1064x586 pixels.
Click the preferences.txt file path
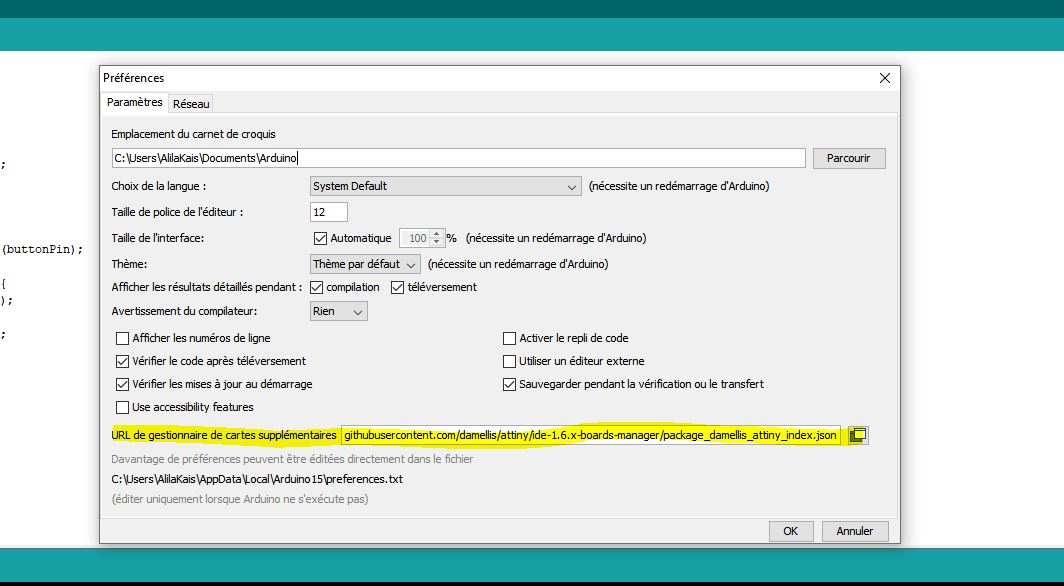click(x=257, y=479)
